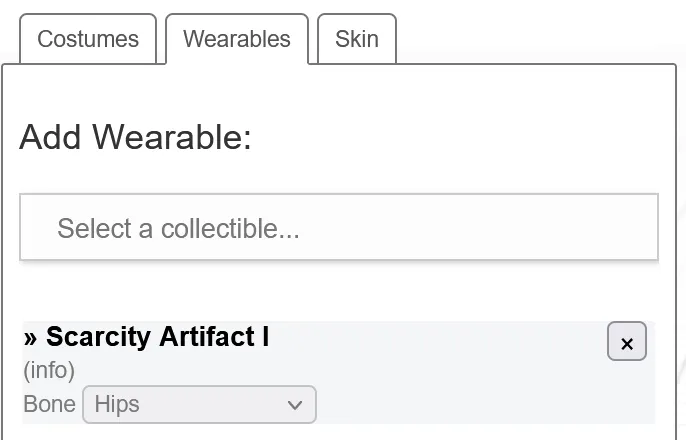Remove the Scarcity Artifact I wearable
686x440 pixels.
click(x=626, y=341)
